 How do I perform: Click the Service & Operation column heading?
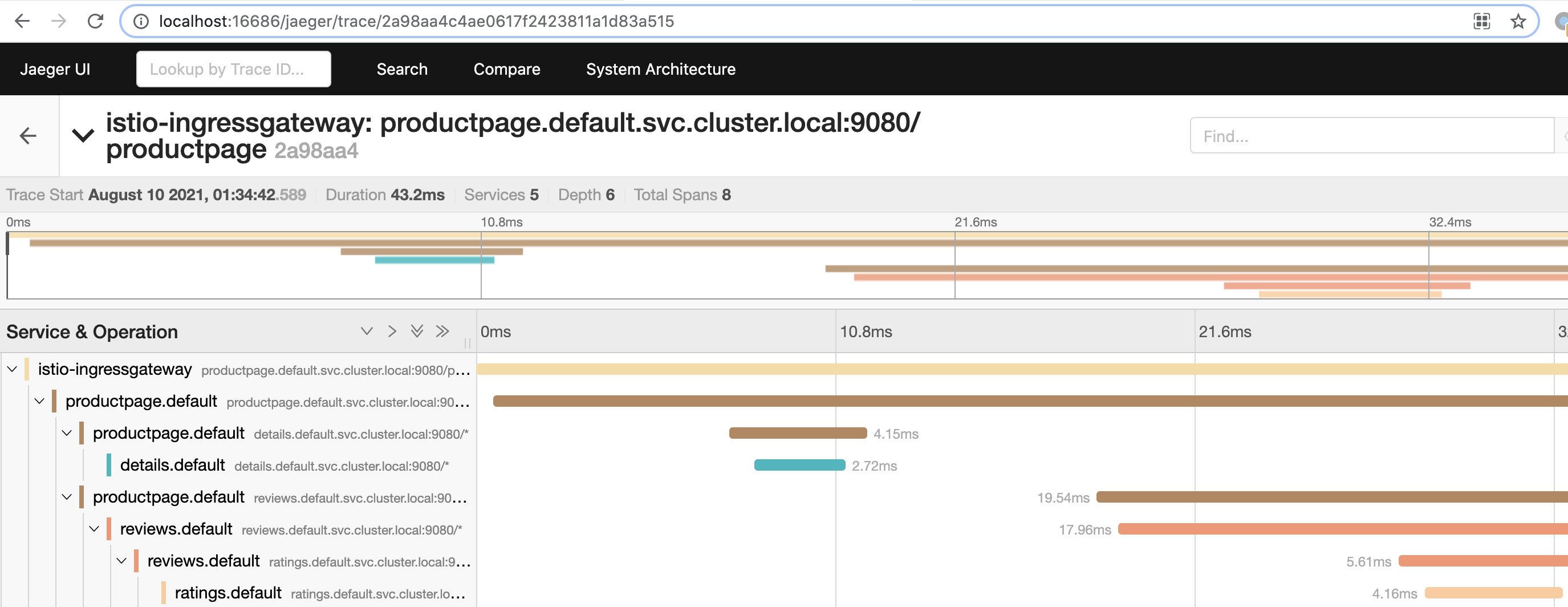pos(92,332)
